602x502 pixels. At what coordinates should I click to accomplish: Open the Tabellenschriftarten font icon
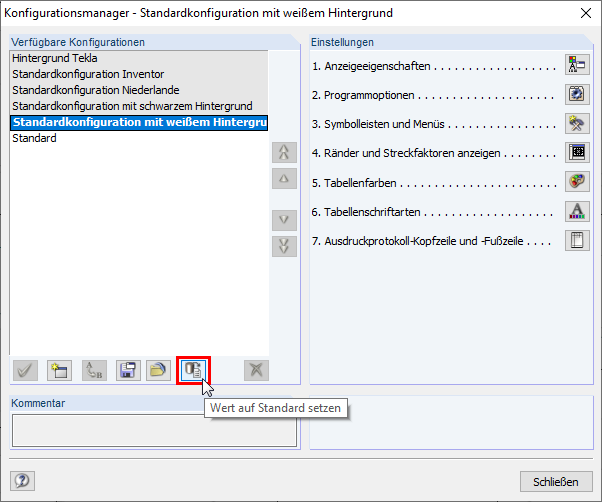[577, 211]
